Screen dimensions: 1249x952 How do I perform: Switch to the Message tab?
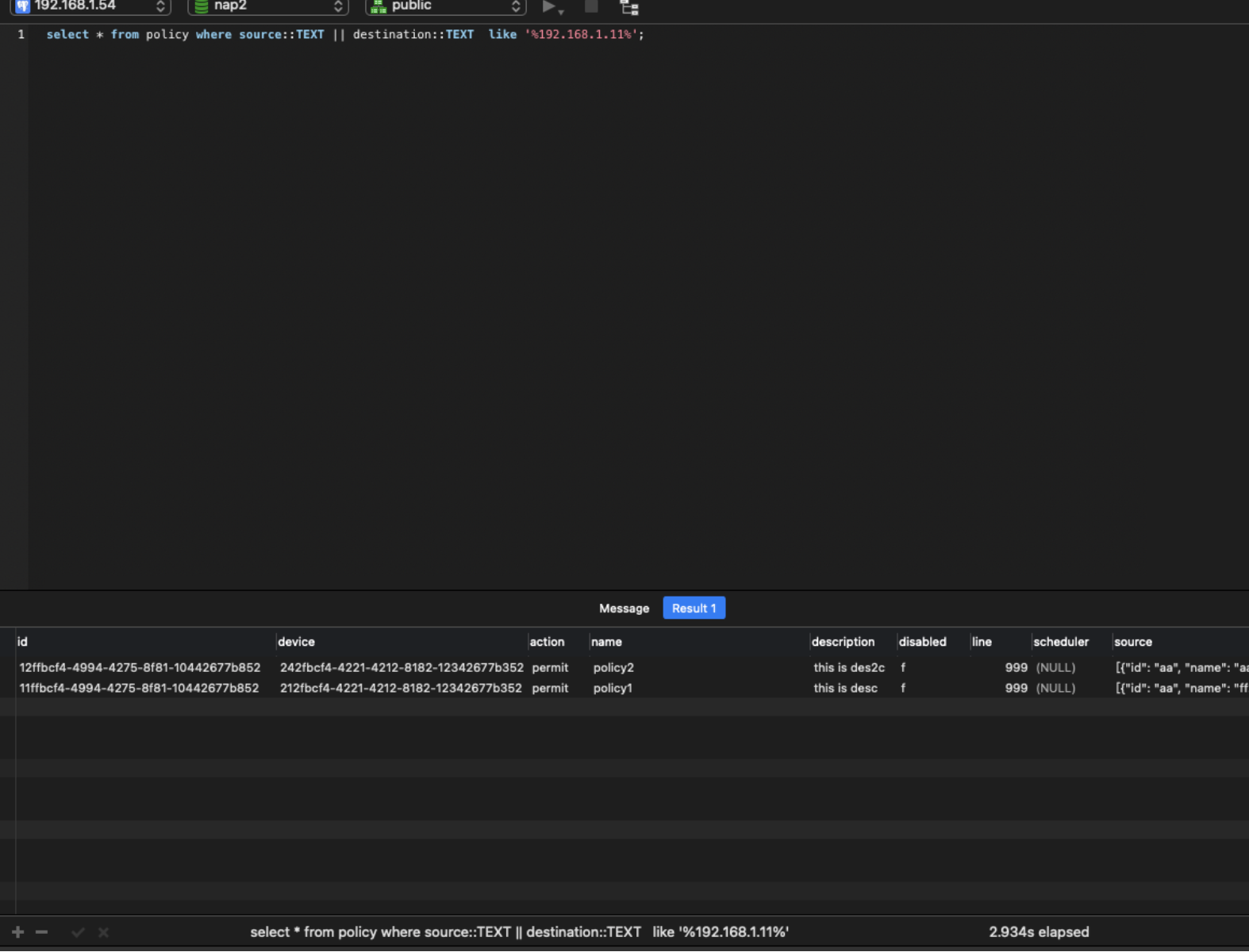click(x=624, y=608)
